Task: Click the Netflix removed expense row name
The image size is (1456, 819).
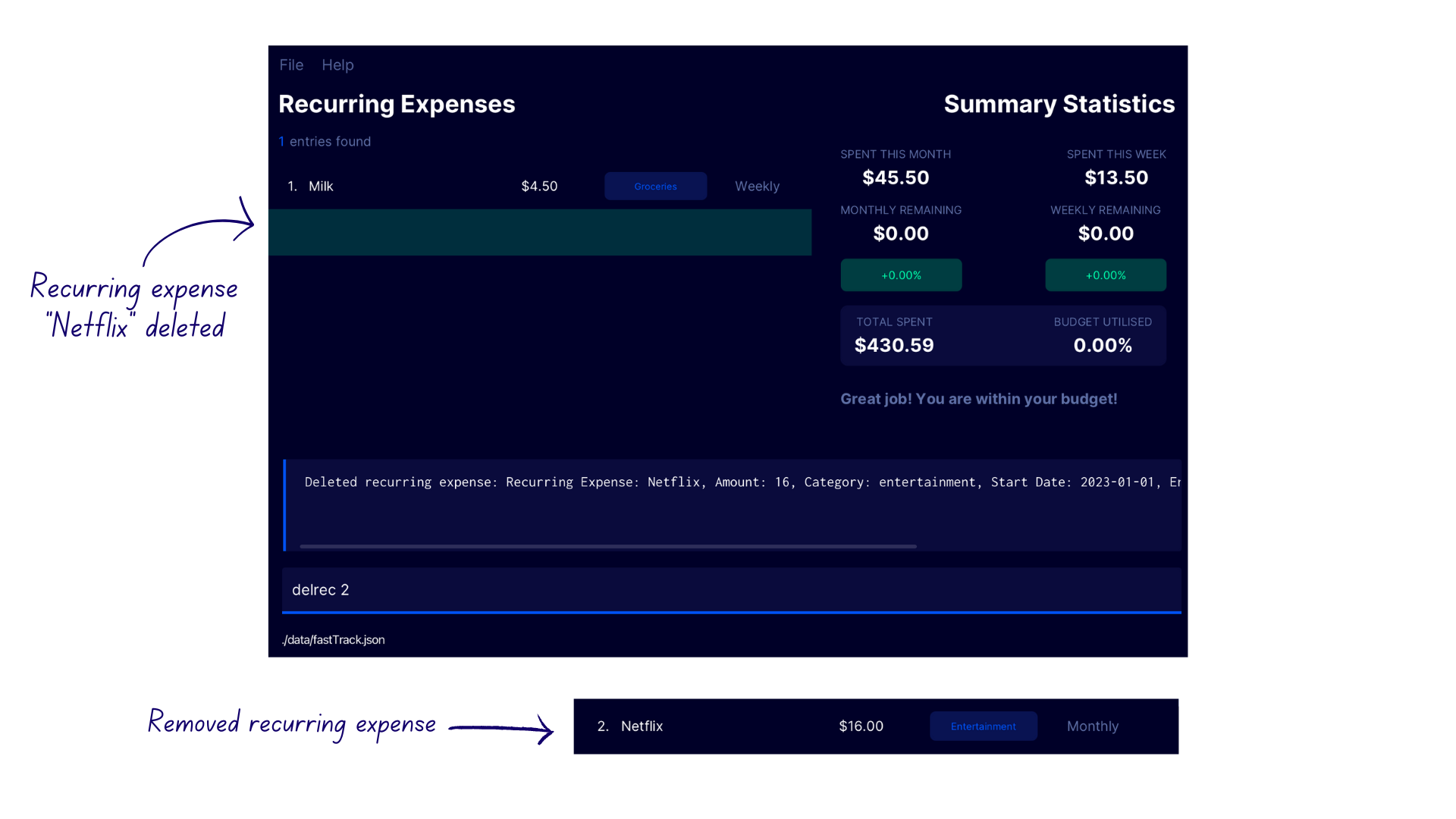Action: 642,726
